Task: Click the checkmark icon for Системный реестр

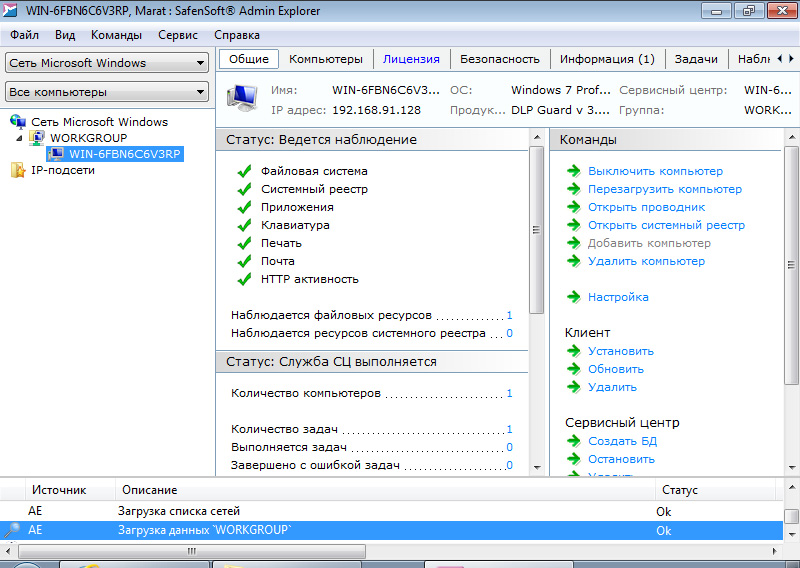Action: pyautogui.click(x=244, y=189)
